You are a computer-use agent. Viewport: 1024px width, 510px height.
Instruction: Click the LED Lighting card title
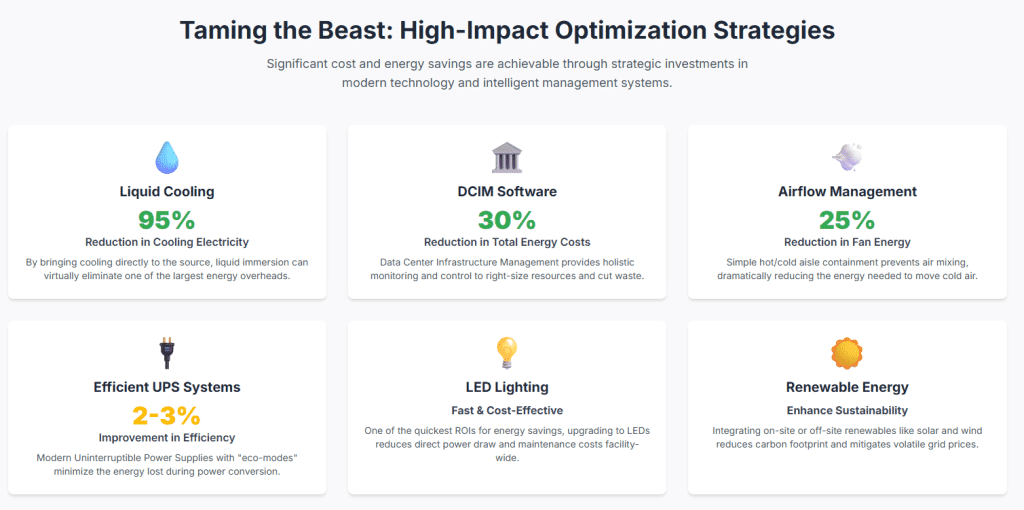pos(507,387)
